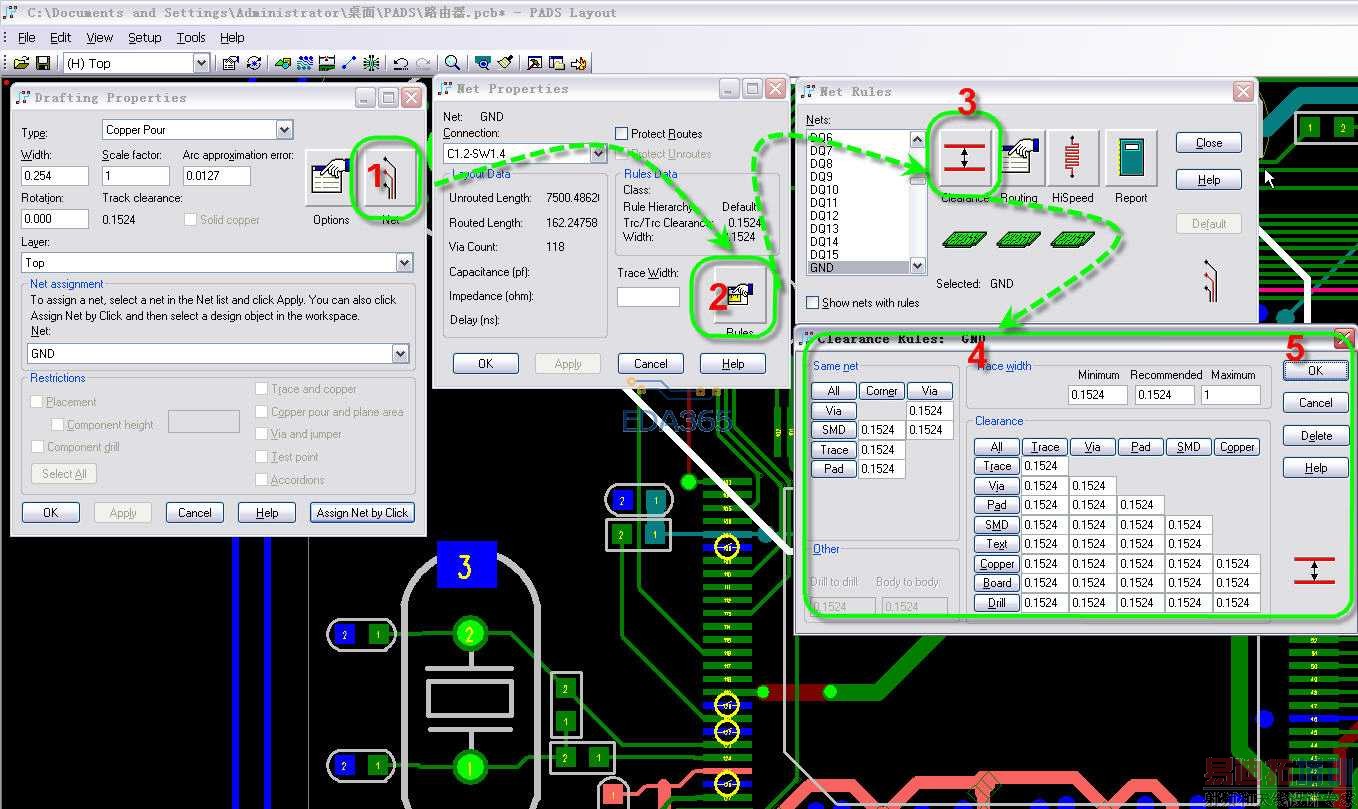Click the Trace Width field in Net Properties
This screenshot has width=1358, height=809.
648,297
